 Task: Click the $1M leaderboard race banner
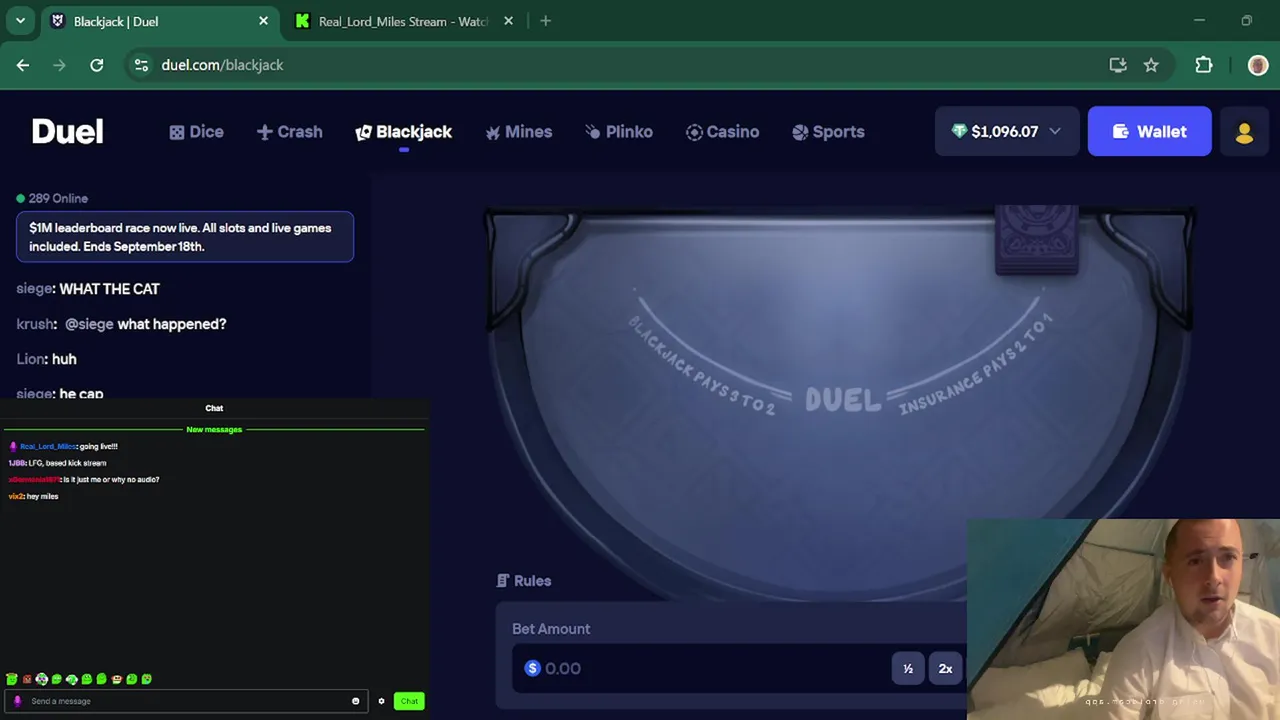point(184,237)
